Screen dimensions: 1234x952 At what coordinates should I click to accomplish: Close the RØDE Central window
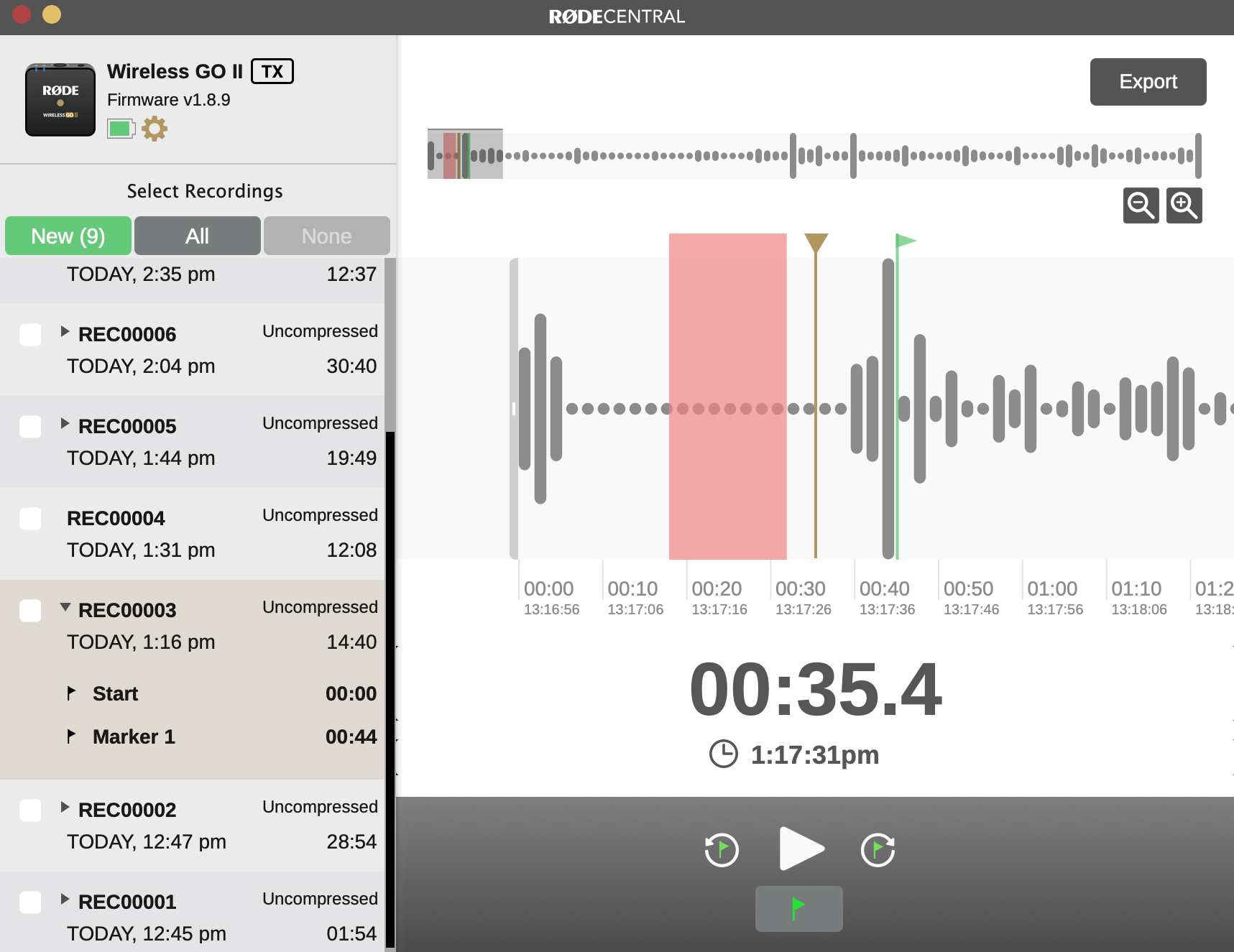(22, 14)
